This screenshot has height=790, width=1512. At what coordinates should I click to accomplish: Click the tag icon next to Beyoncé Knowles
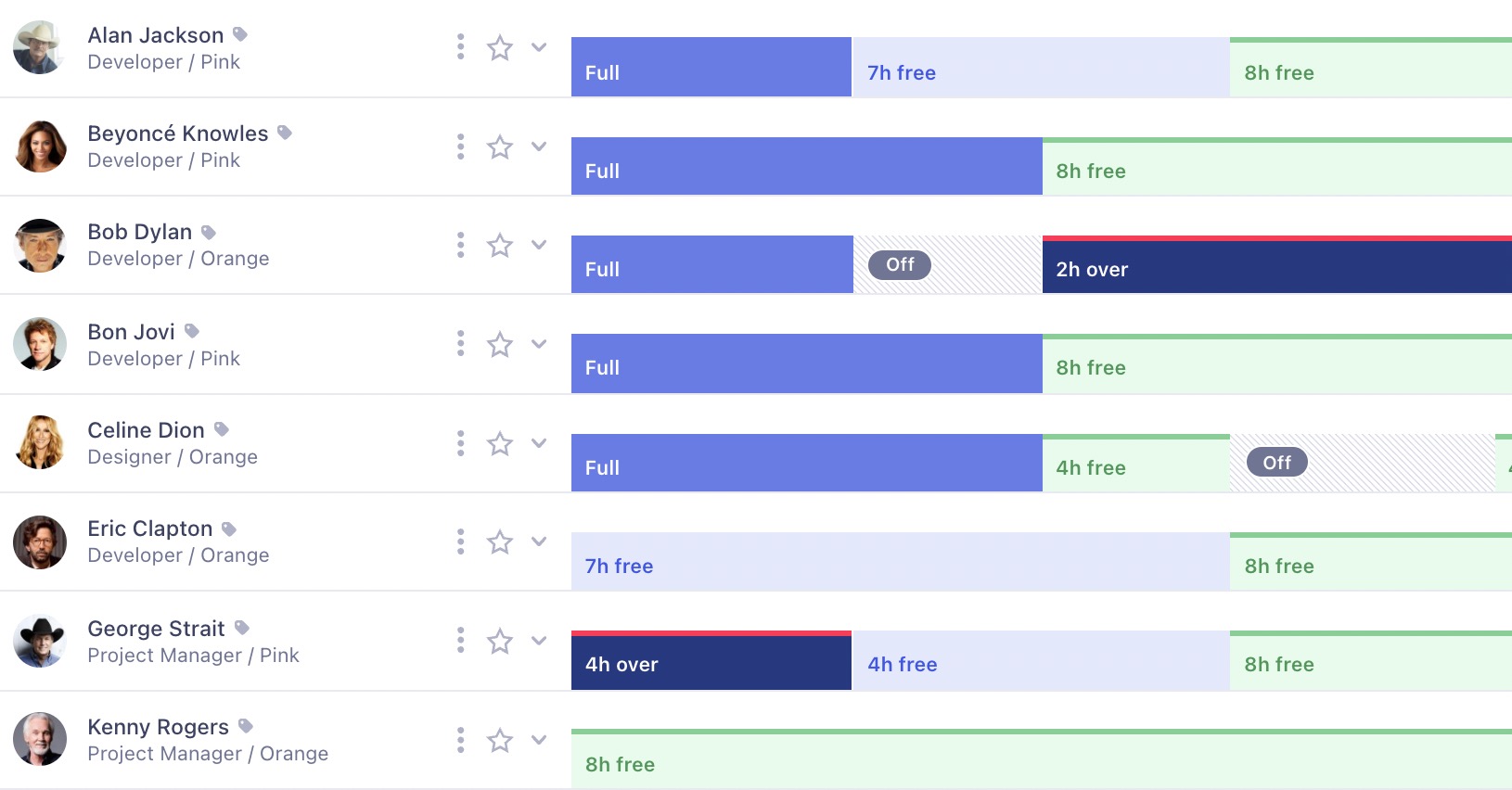pos(284,132)
